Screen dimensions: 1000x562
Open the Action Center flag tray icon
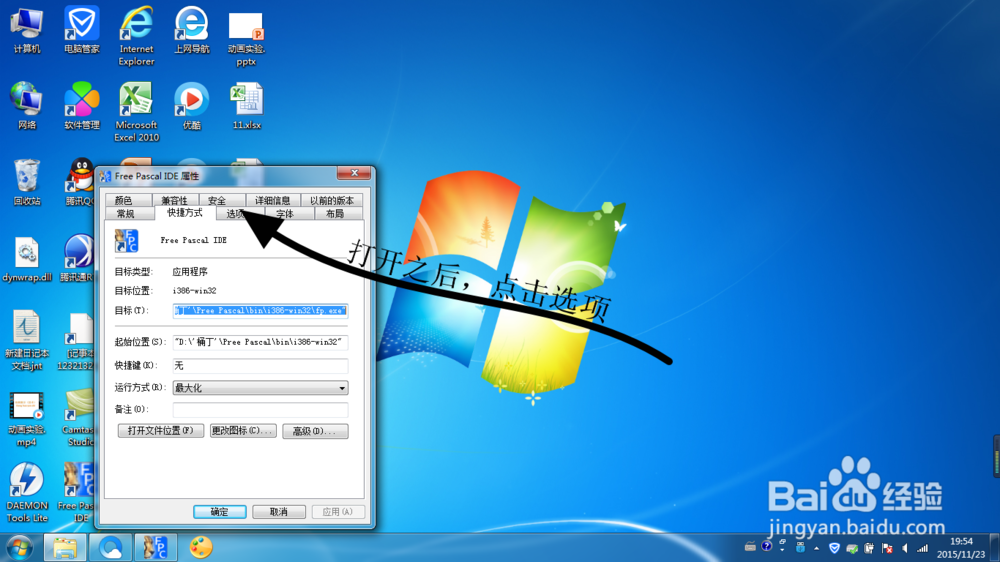pos(887,548)
